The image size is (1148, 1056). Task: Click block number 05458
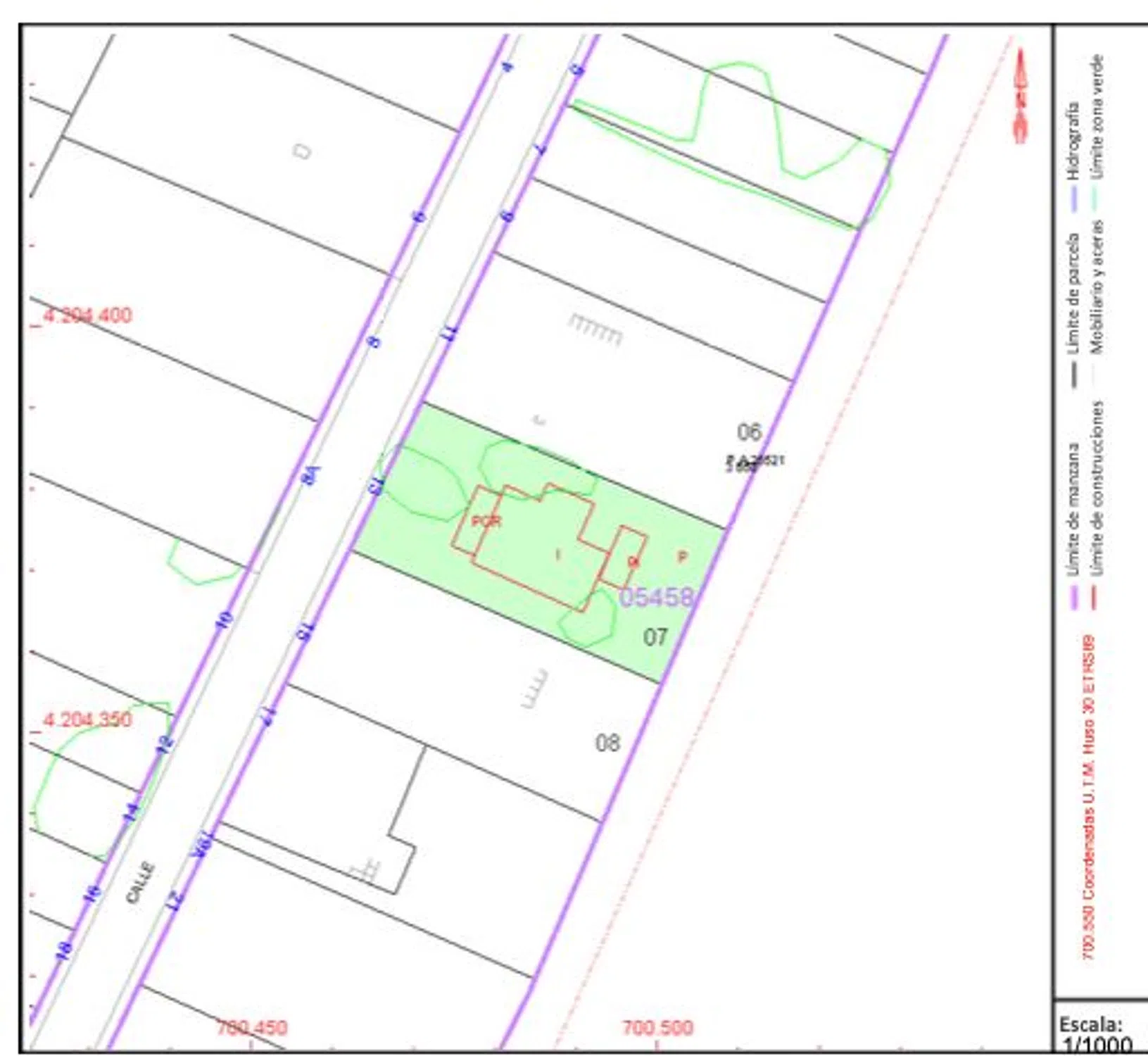point(656,597)
